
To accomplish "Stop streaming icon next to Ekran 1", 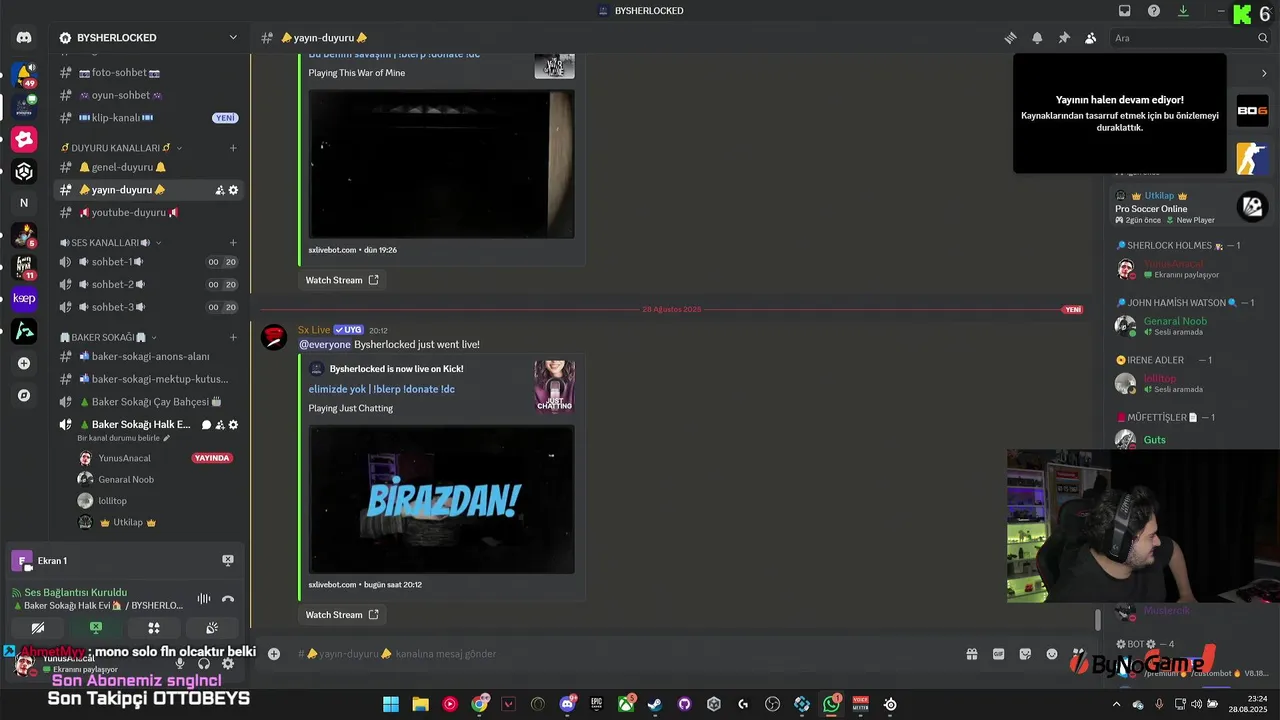I will click(228, 561).
